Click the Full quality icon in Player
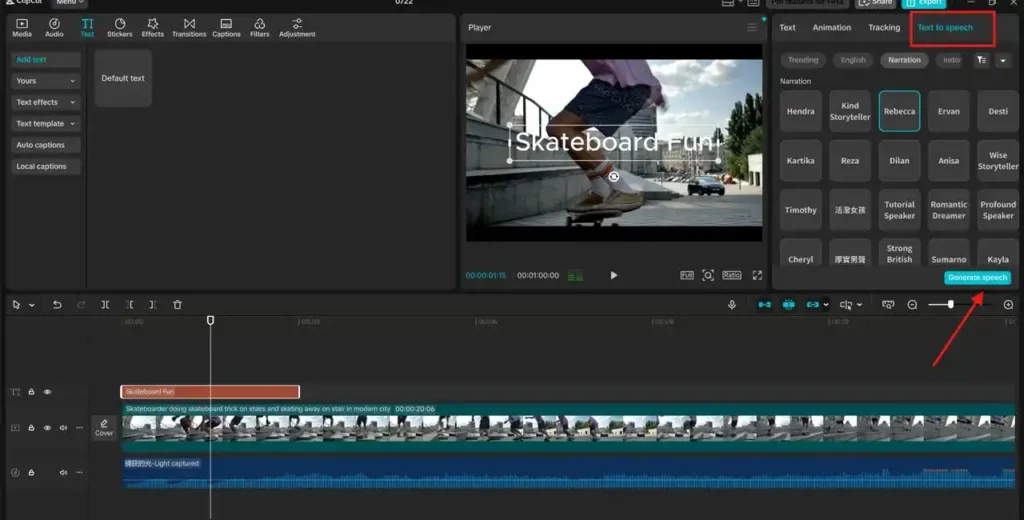 point(686,275)
